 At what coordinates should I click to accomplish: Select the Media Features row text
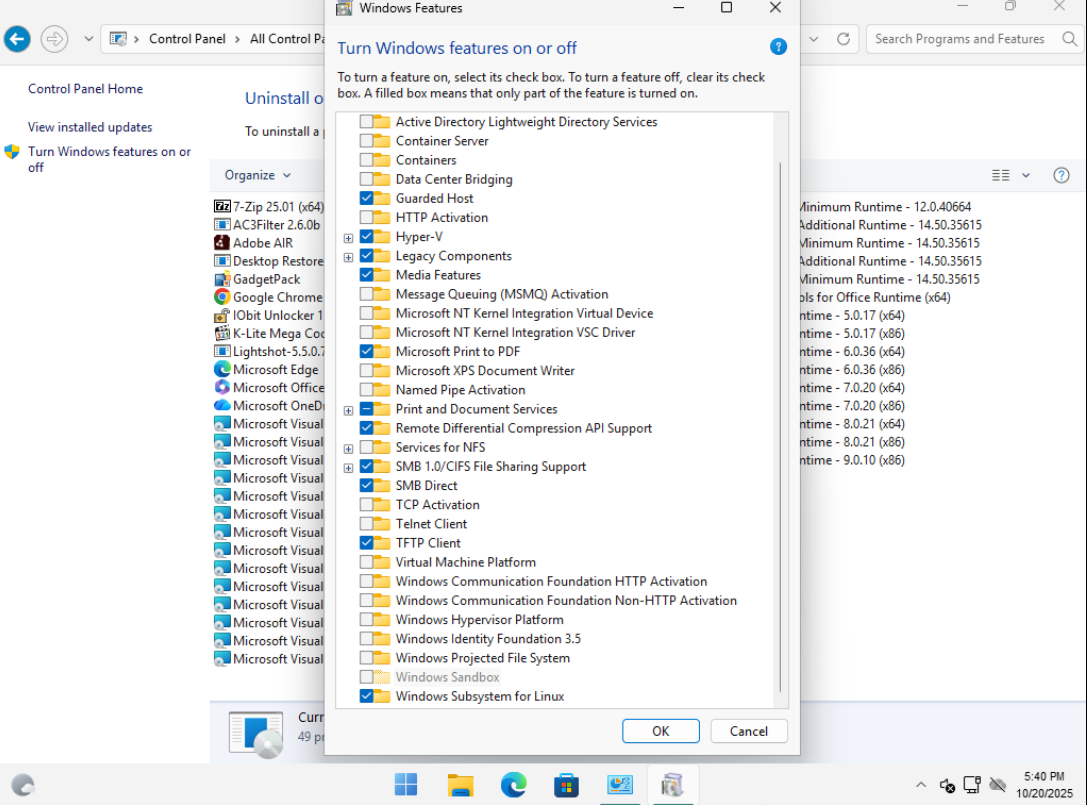438,275
